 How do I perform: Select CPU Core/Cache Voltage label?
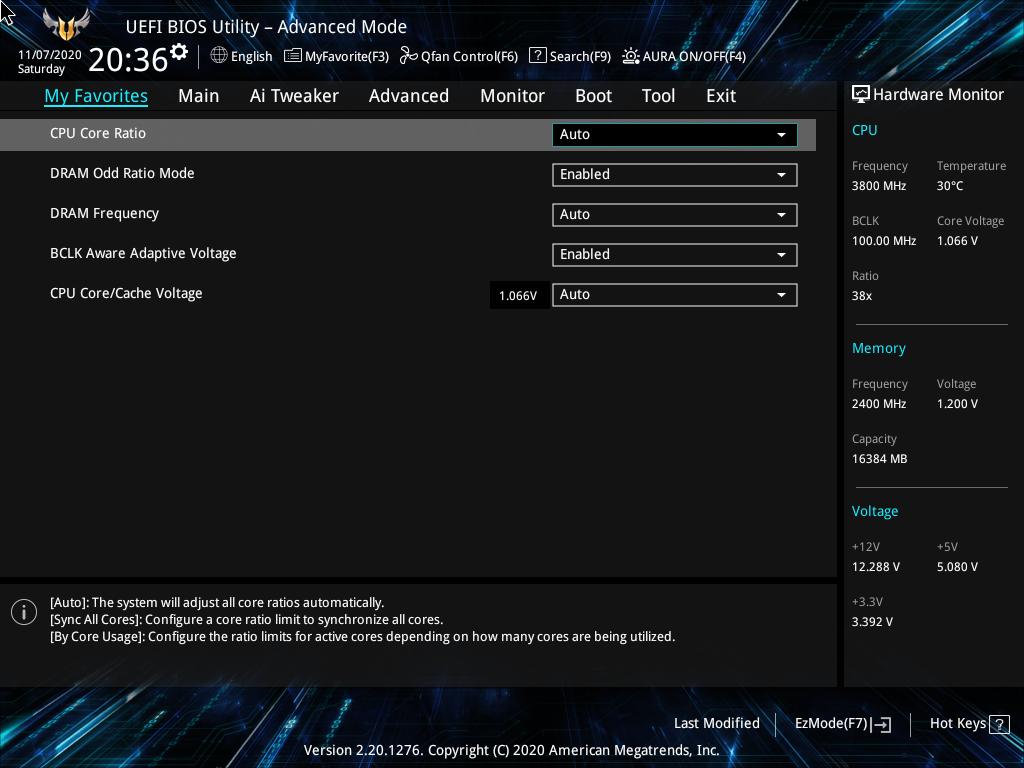(126, 293)
